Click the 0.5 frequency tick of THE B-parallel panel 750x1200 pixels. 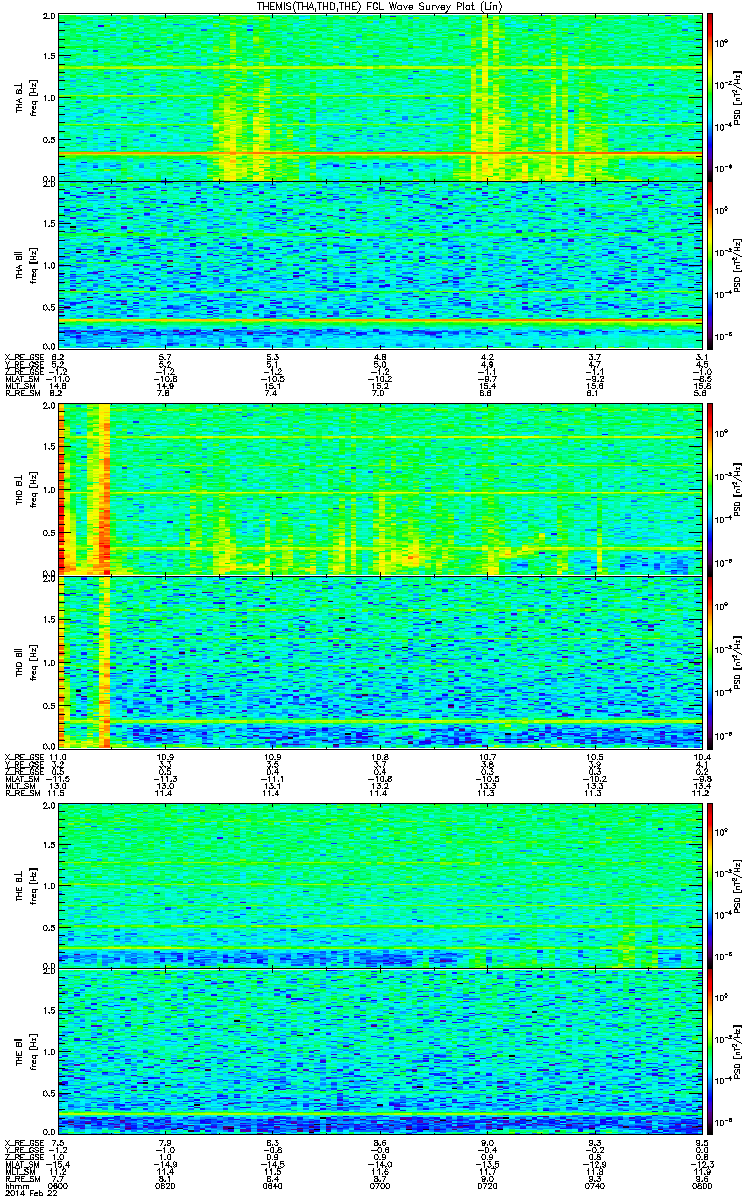coord(50,1094)
